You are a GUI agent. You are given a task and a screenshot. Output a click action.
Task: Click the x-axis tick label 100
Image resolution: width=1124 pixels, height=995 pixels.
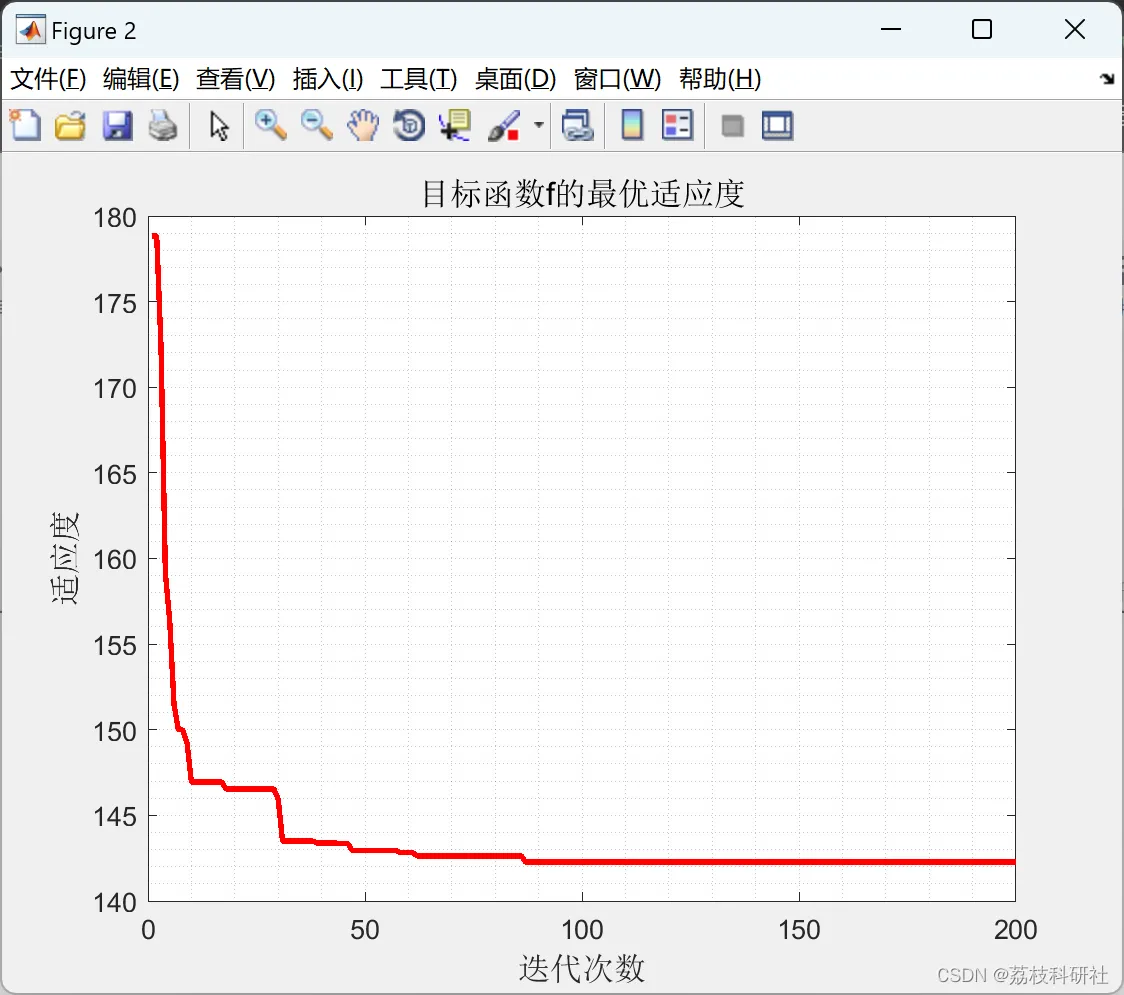tap(582, 930)
